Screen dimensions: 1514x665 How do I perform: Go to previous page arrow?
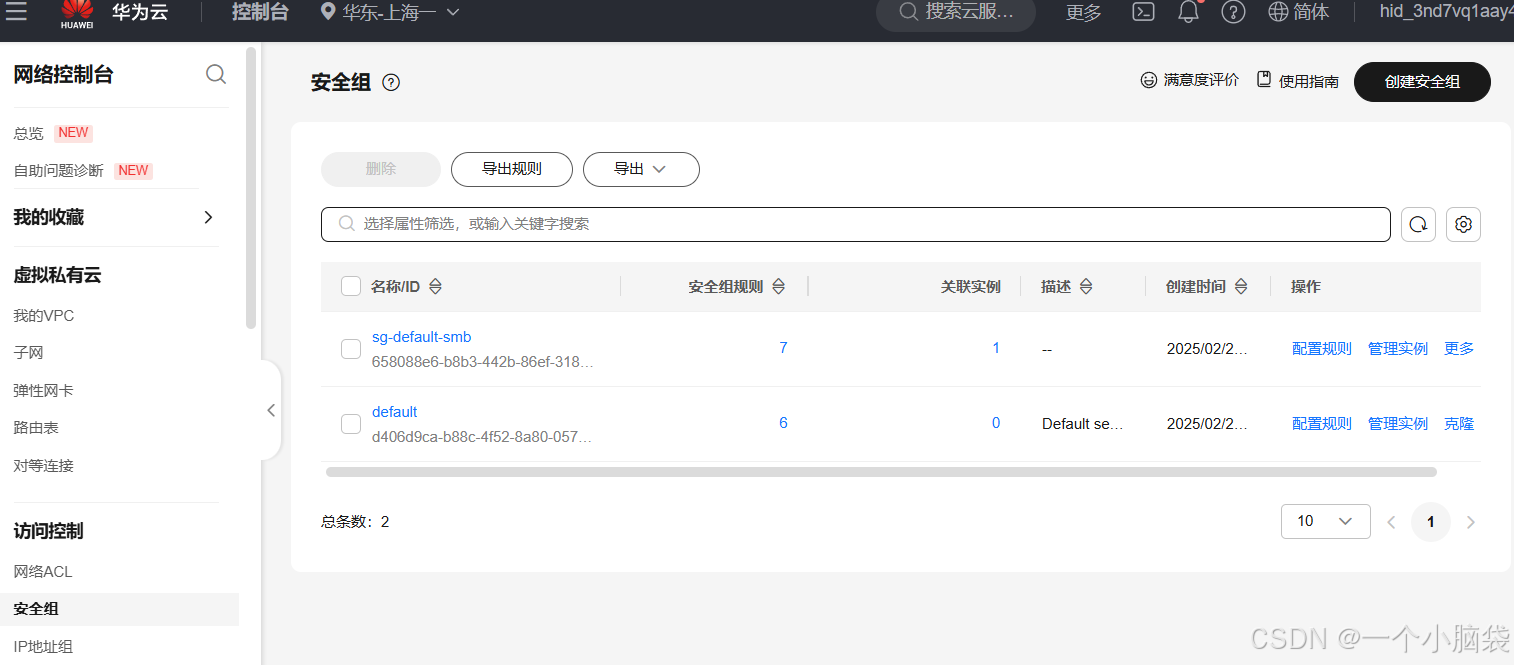point(1391,522)
